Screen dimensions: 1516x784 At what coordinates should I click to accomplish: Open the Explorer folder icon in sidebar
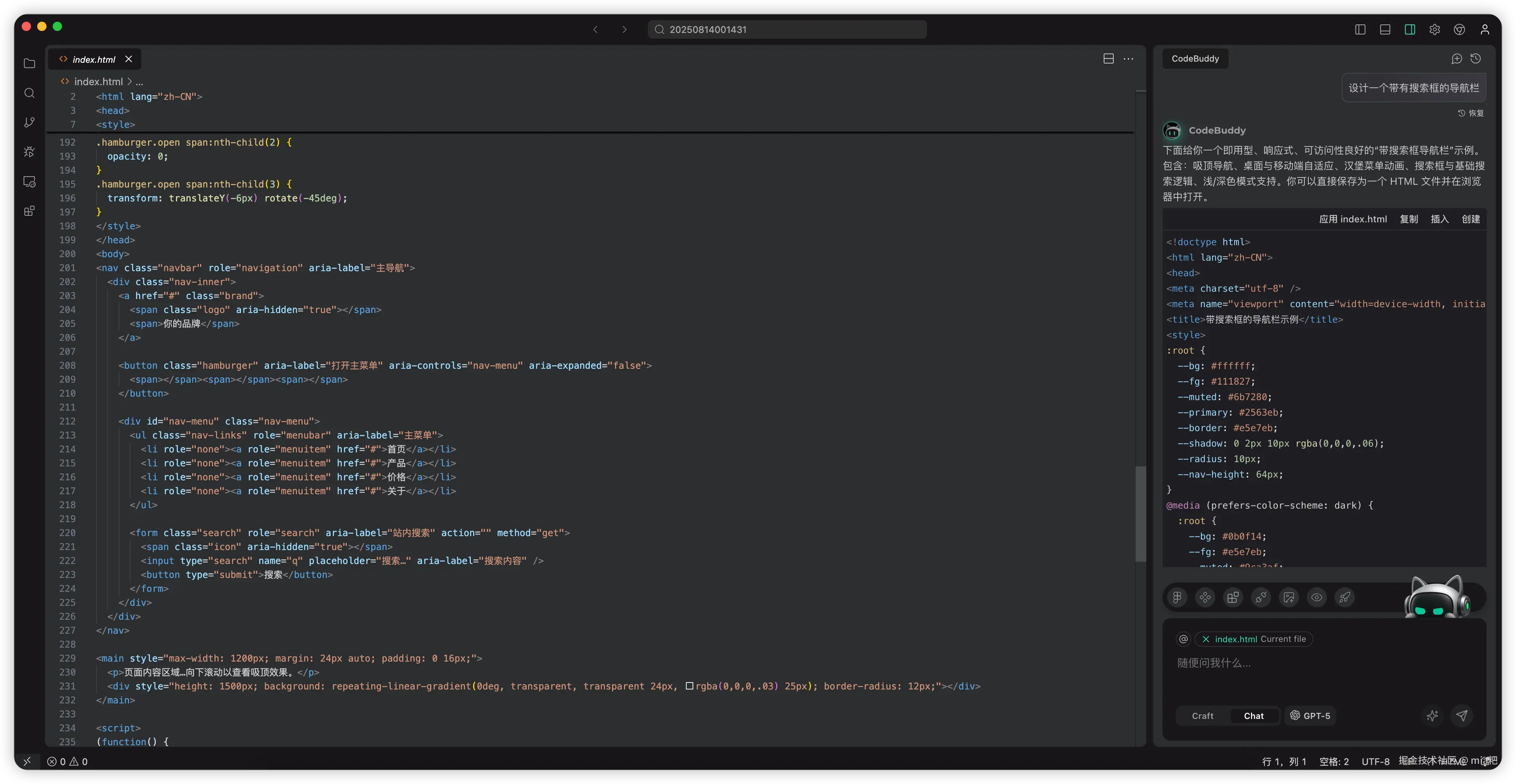click(x=29, y=64)
